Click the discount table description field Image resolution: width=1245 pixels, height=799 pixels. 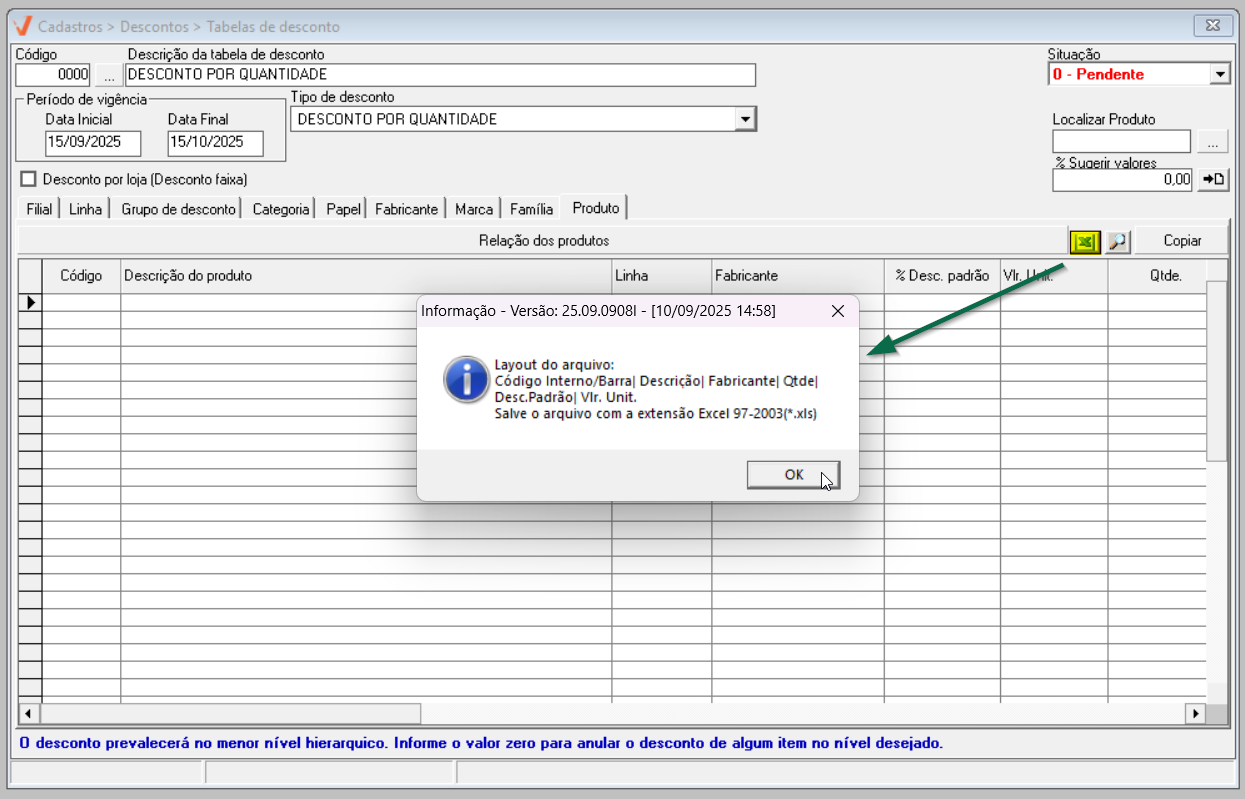pyautogui.click(x=440, y=75)
